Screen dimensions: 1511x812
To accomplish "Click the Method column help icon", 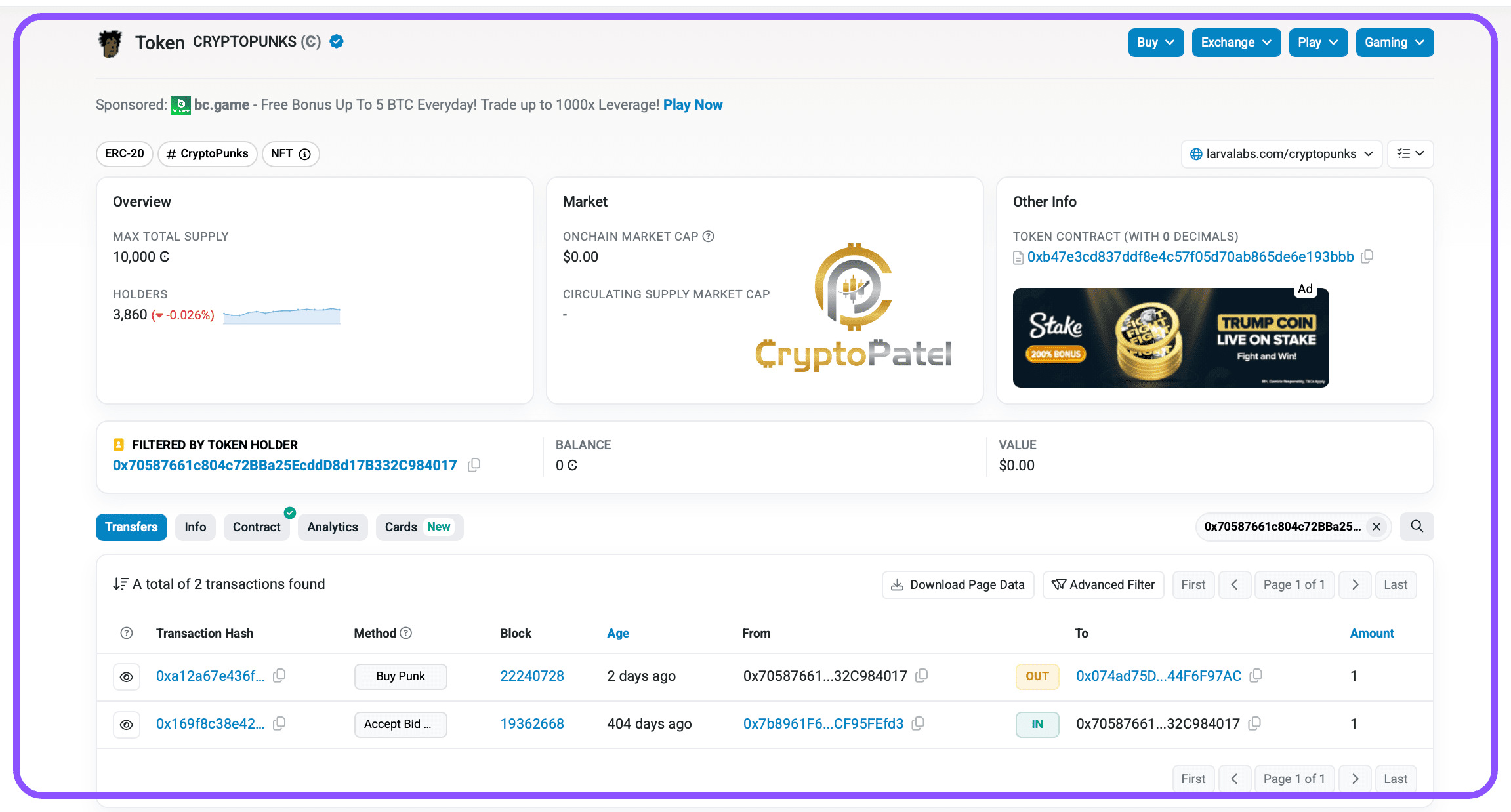I will pos(406,633).
